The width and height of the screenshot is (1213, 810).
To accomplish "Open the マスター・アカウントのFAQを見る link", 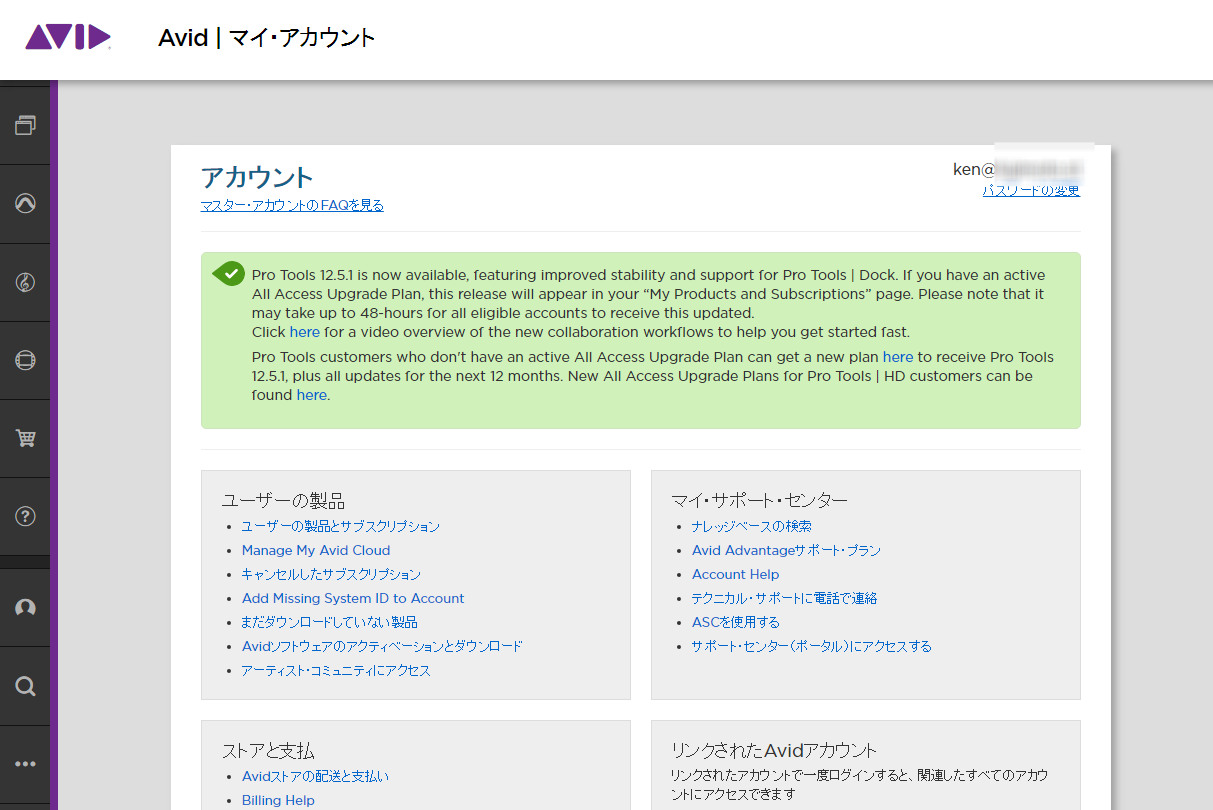I will [292, 206].
